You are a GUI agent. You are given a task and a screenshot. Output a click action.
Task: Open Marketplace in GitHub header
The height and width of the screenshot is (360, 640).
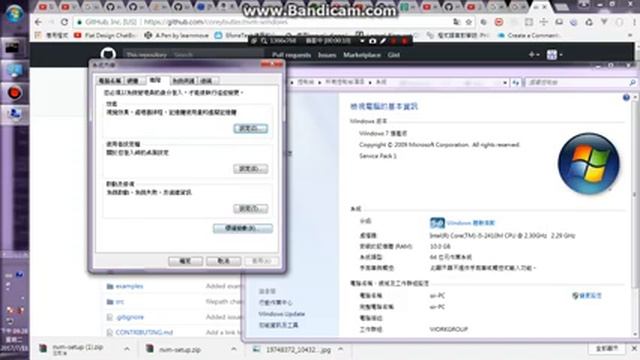362,55
